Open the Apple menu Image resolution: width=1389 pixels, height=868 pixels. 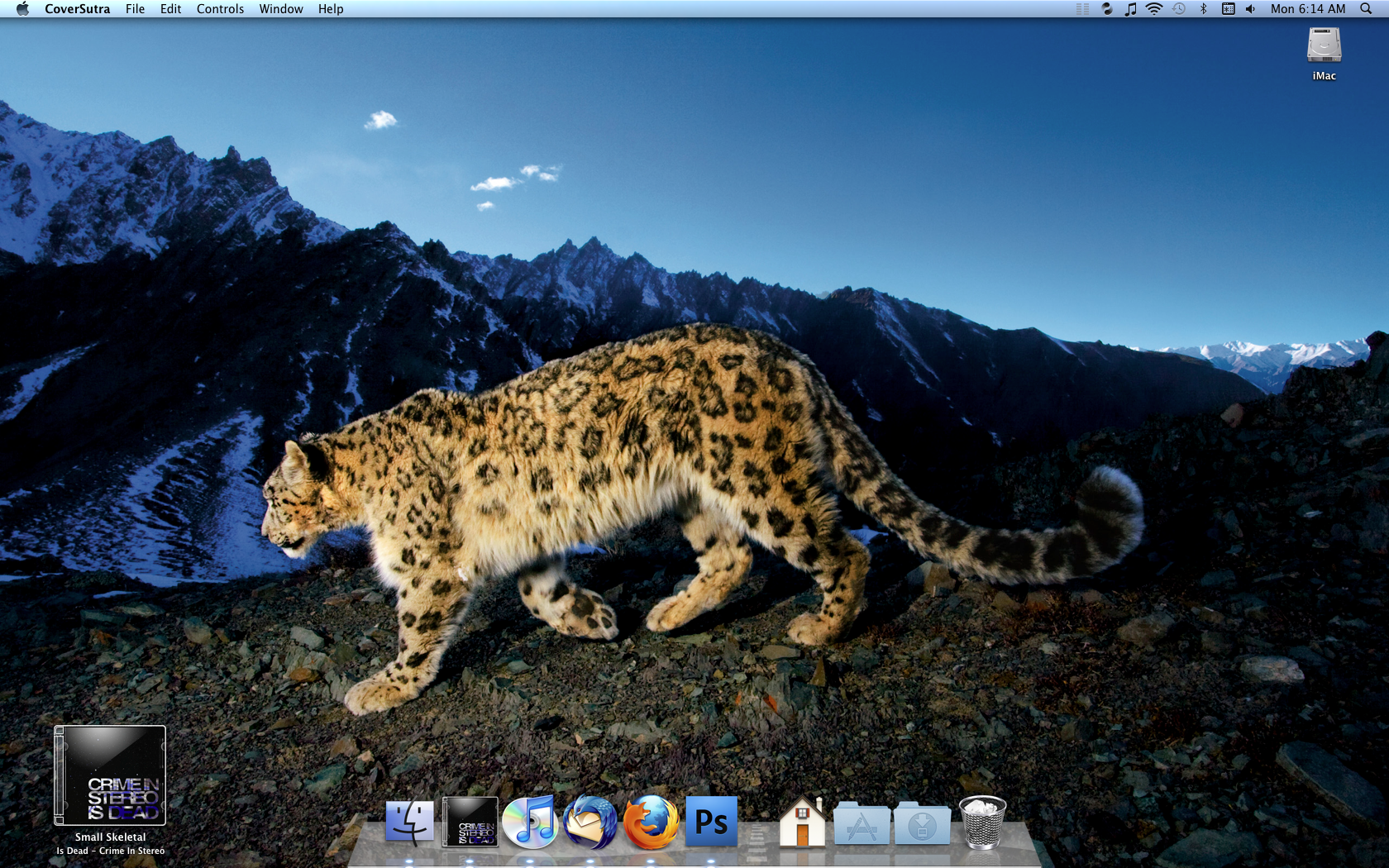pyautogui.click(x=22, y=9)
